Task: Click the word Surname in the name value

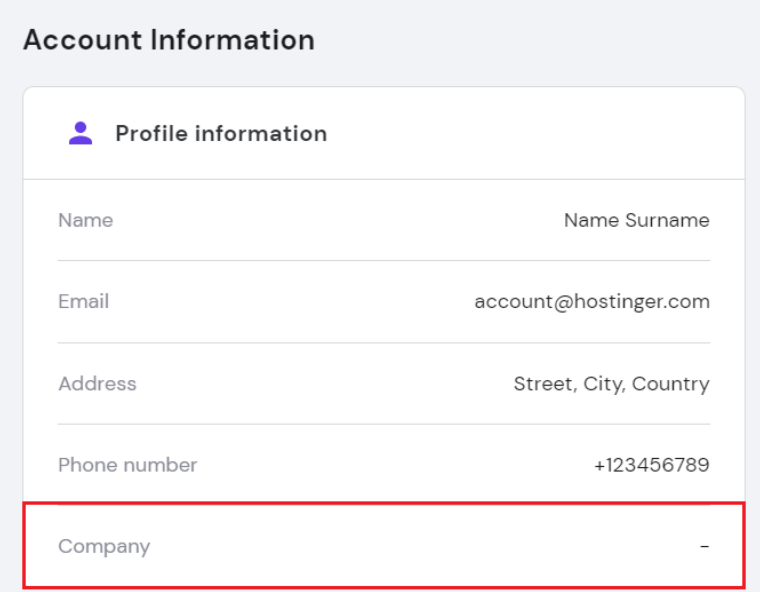Action: coord(667,220)
